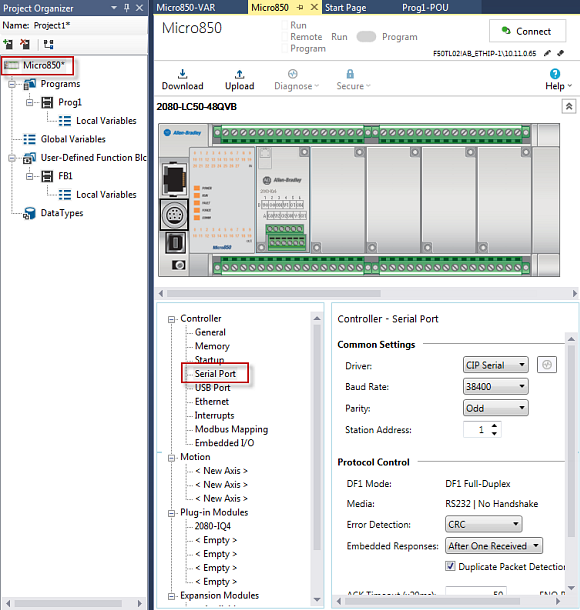Collapse the Motion settings node
This screenshot has width=580, height=610.
pyautogui.click(x=171, y=458)
